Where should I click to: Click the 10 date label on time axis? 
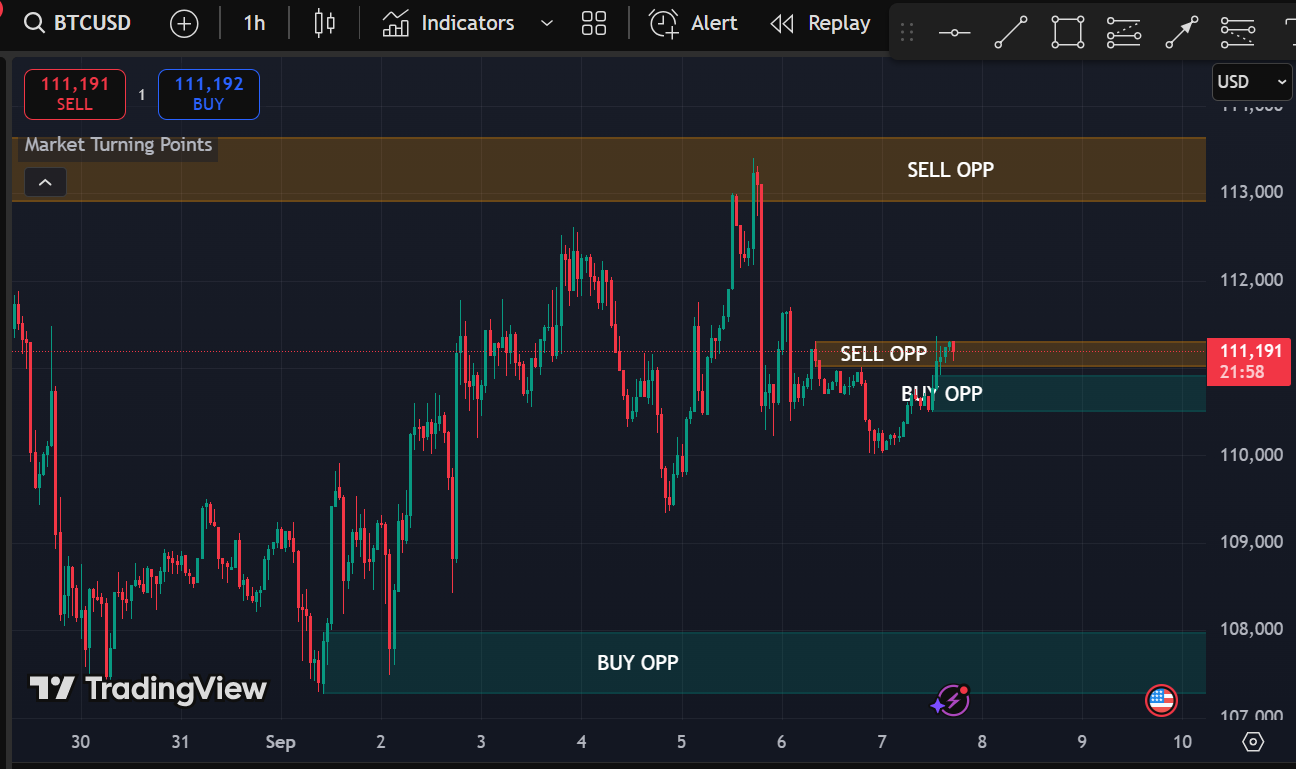[1182, 742]
